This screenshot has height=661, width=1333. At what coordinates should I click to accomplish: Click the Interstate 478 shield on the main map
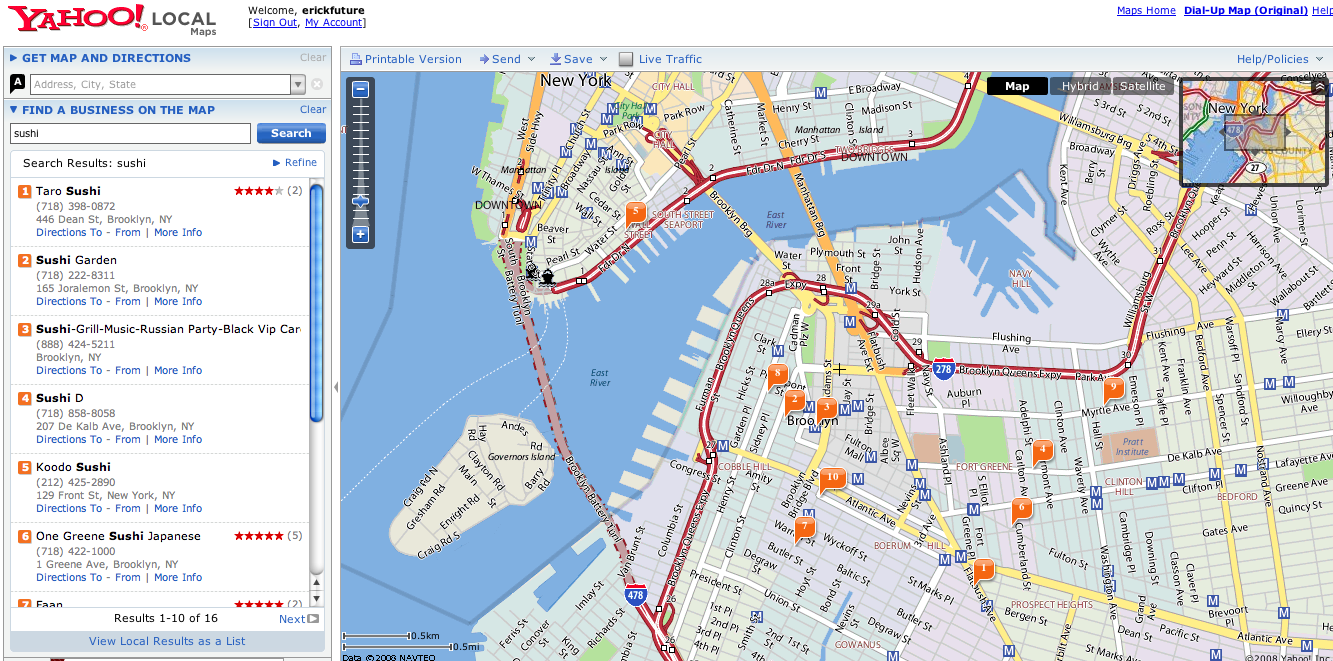(x=635, y=595)
